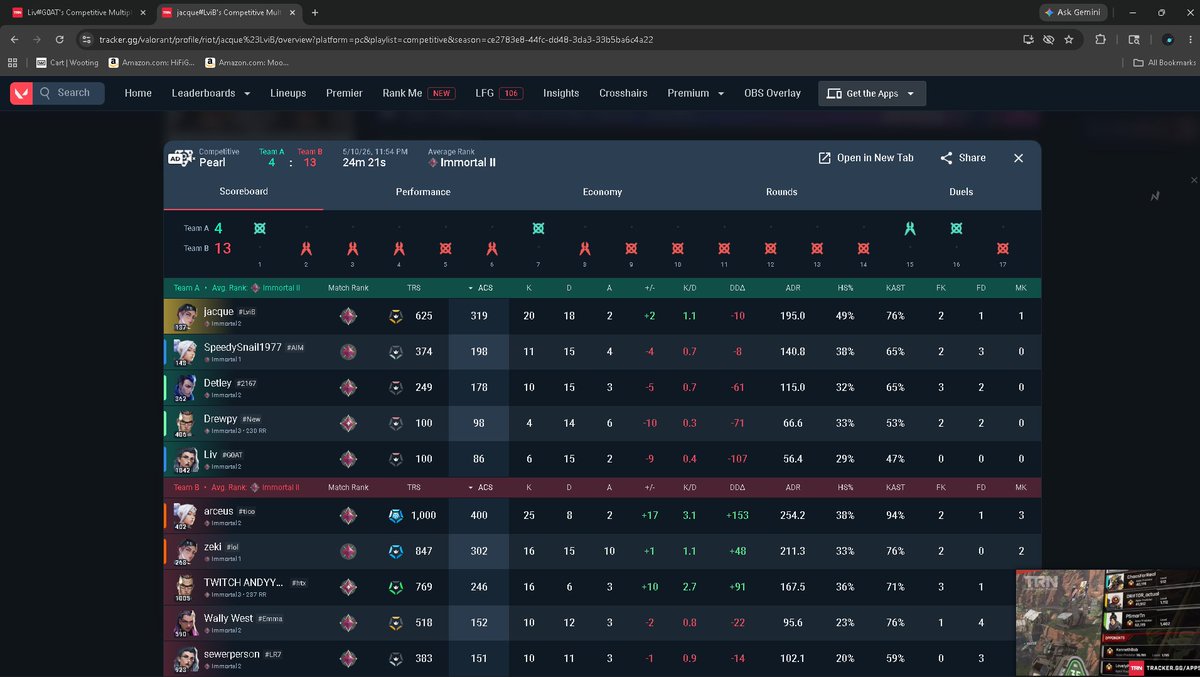This screenshot has width=1200, height=677.
Task: Close the match details with the X
Action: 1018,158
